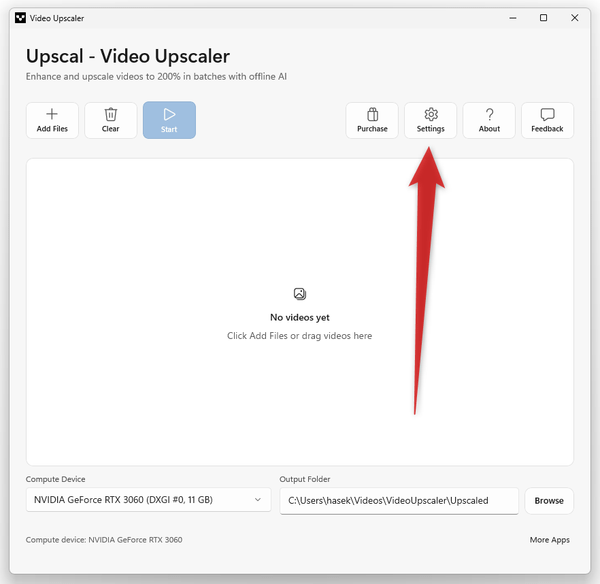
Task: Click the 'No videos yet' text
Action: [x=300, y=317]
